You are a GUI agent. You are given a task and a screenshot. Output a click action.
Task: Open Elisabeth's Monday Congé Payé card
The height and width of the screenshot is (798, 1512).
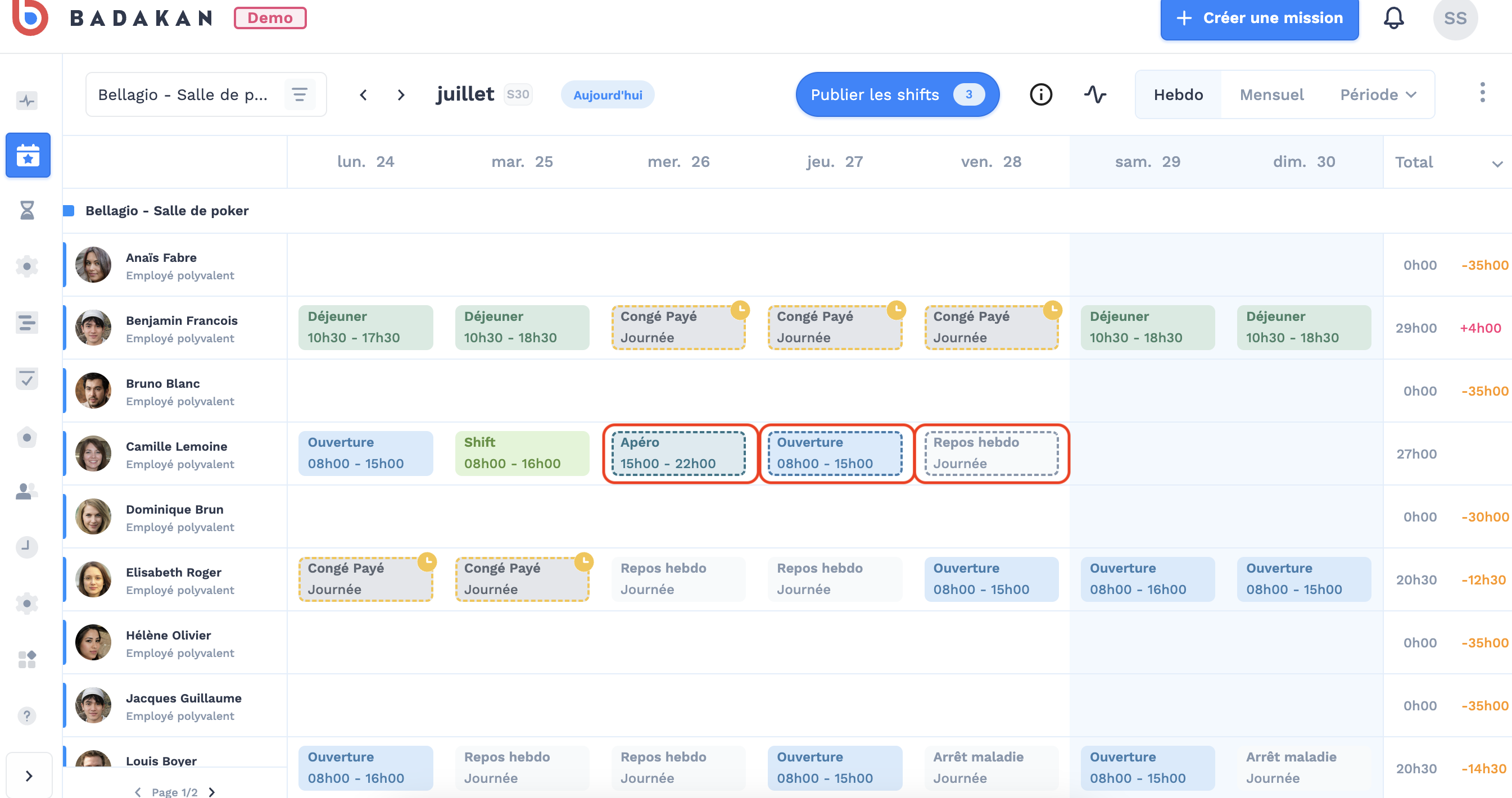[x=366, y=579]
